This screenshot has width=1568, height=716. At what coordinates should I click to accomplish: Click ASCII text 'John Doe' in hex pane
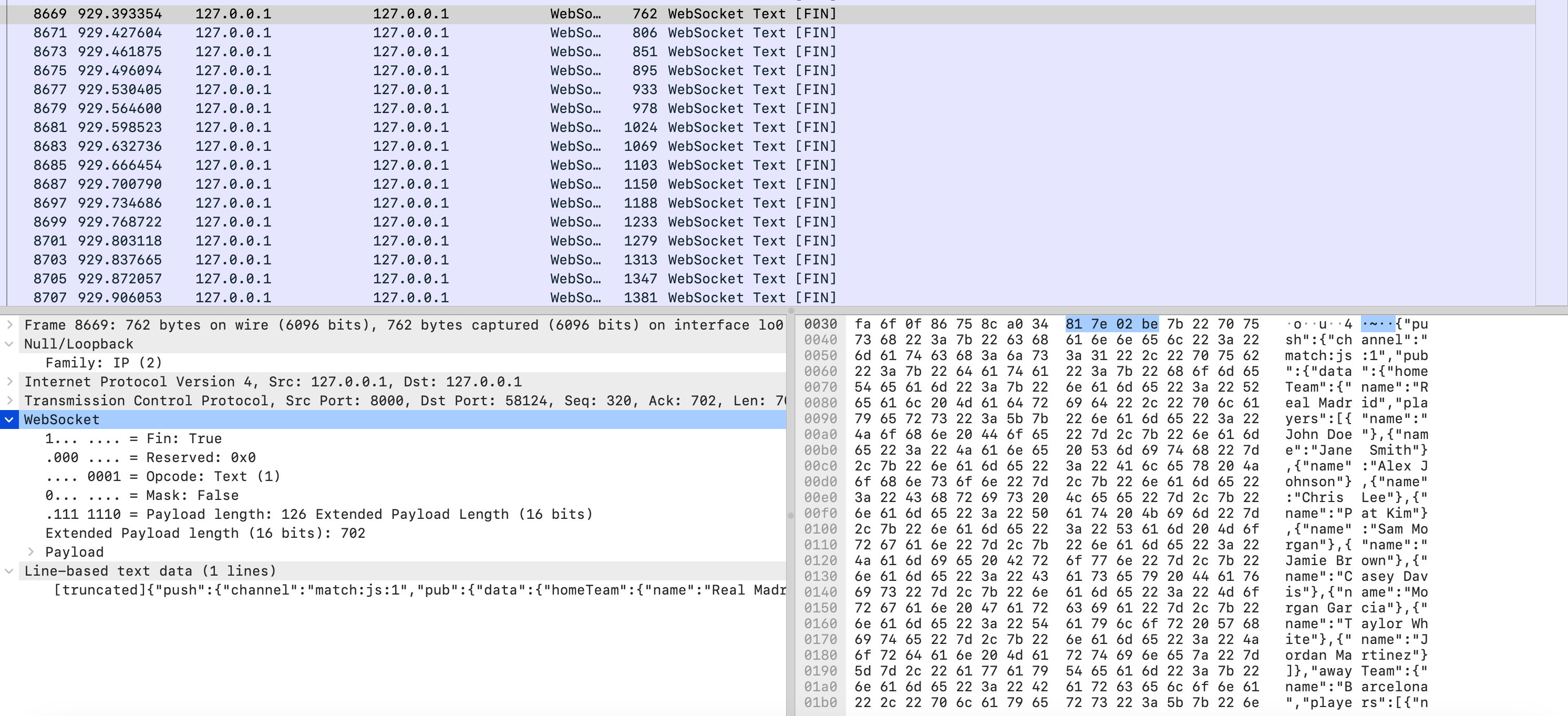click(1318, 434)
